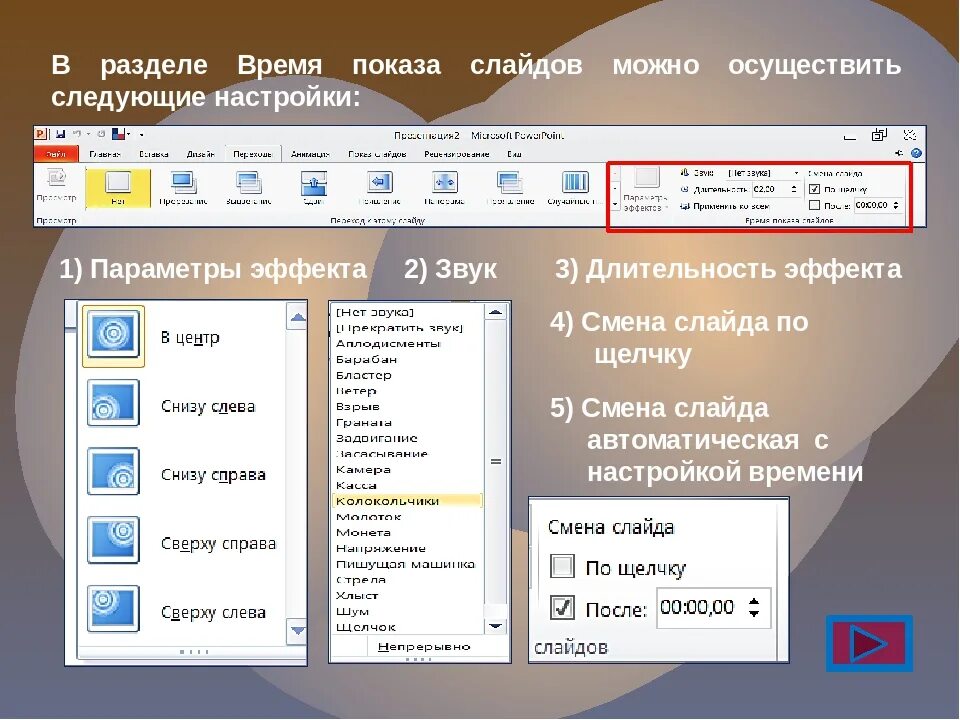Switch to the Анимация tab

tap(310, 154)
